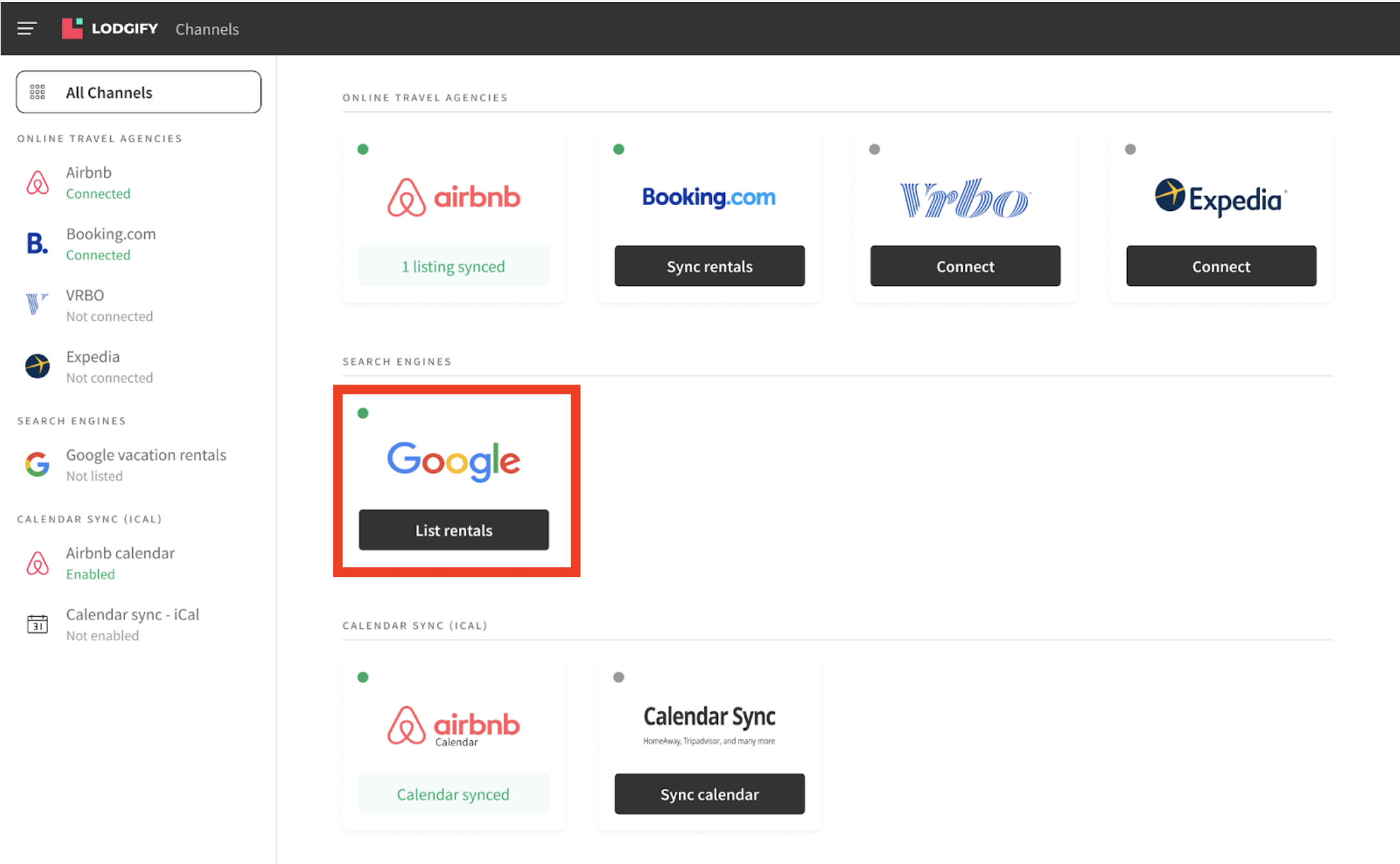
Task: Click the Sync calendar button
Action: coord(710,794)
